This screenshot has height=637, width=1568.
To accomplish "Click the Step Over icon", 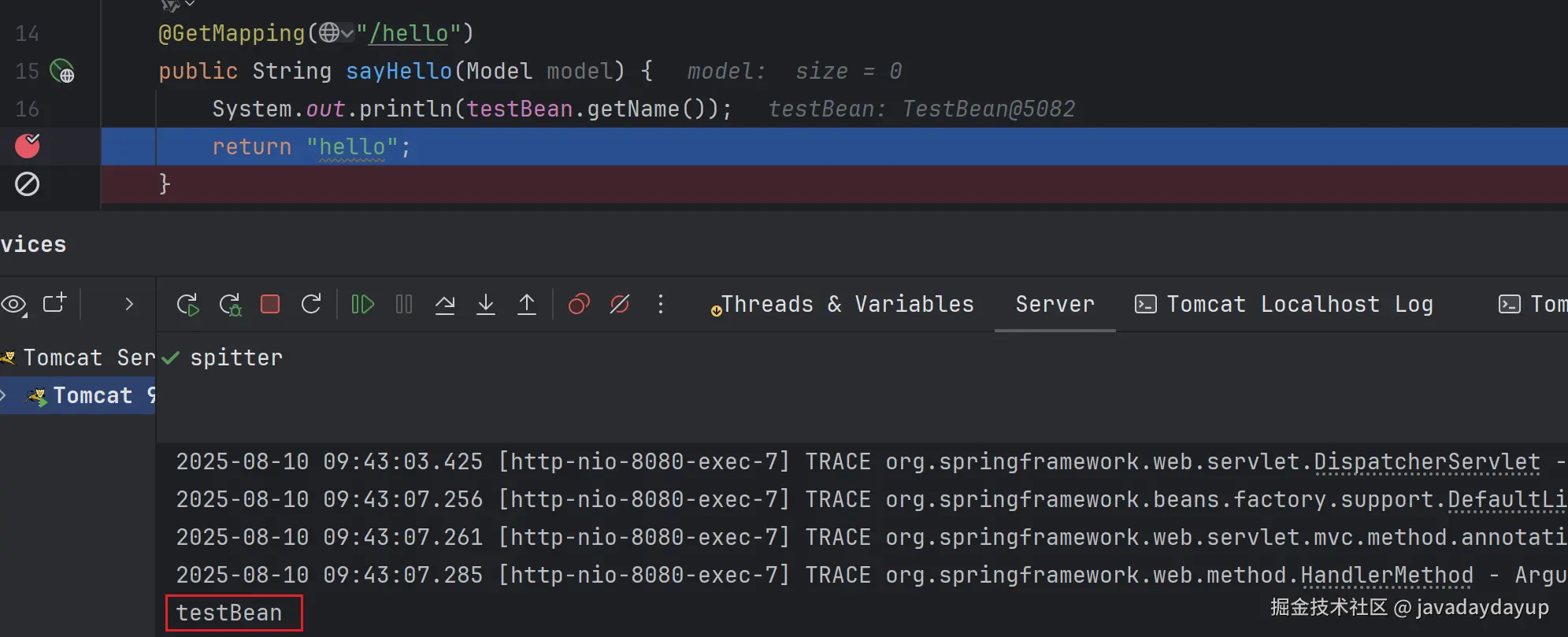I will pos(445,304).
